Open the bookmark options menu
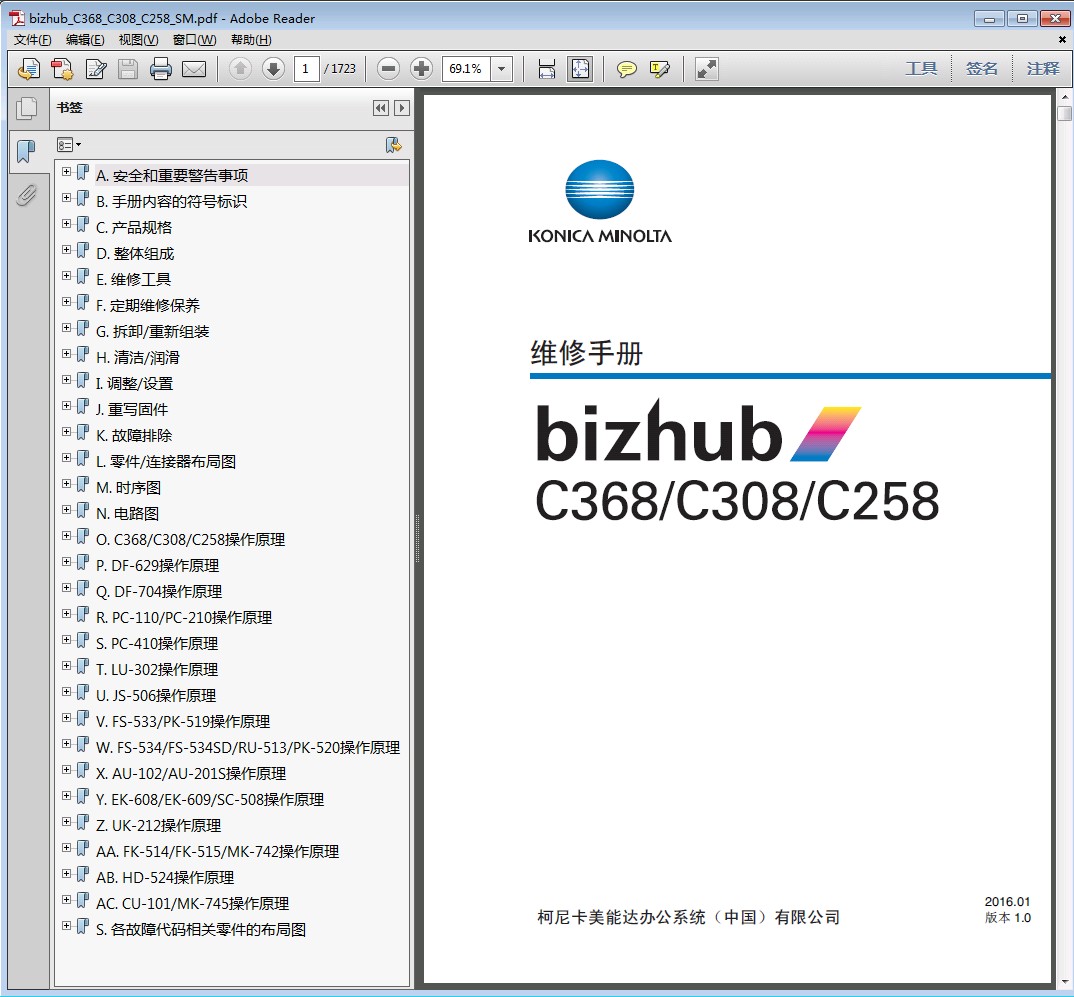1074x997 pixels. 68,145
